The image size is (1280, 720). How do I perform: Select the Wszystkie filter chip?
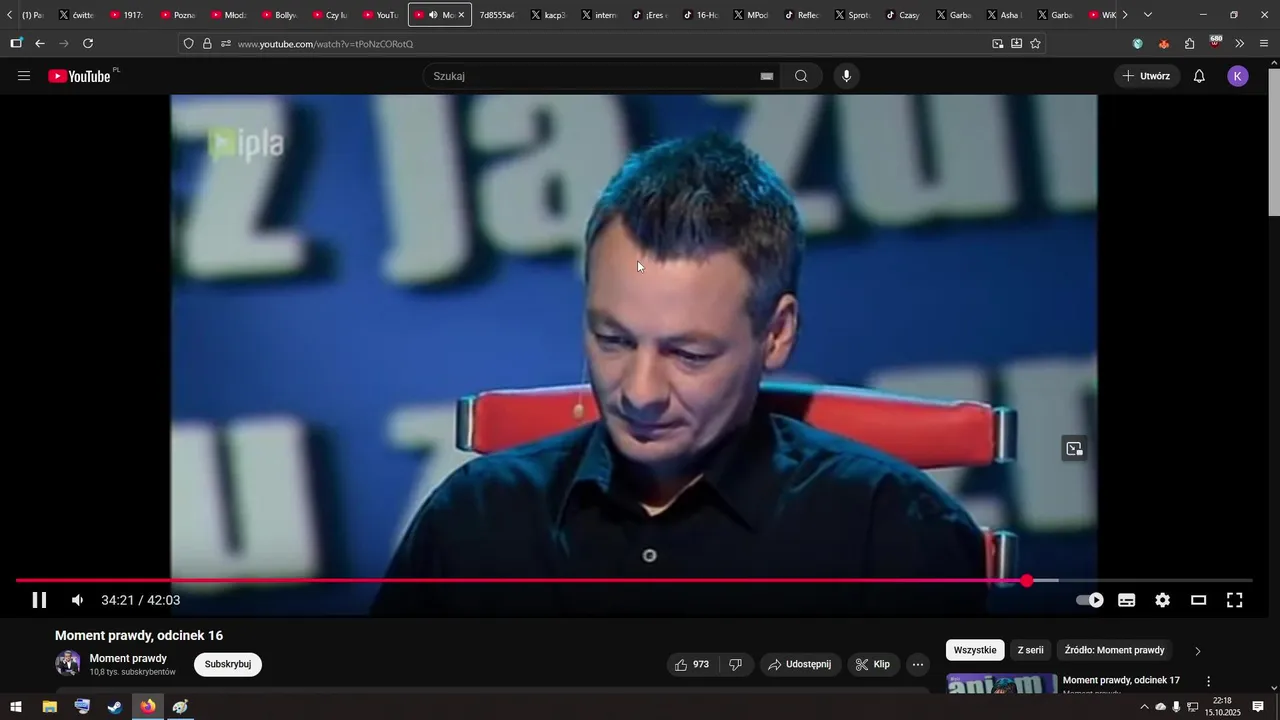click(975, 650)
